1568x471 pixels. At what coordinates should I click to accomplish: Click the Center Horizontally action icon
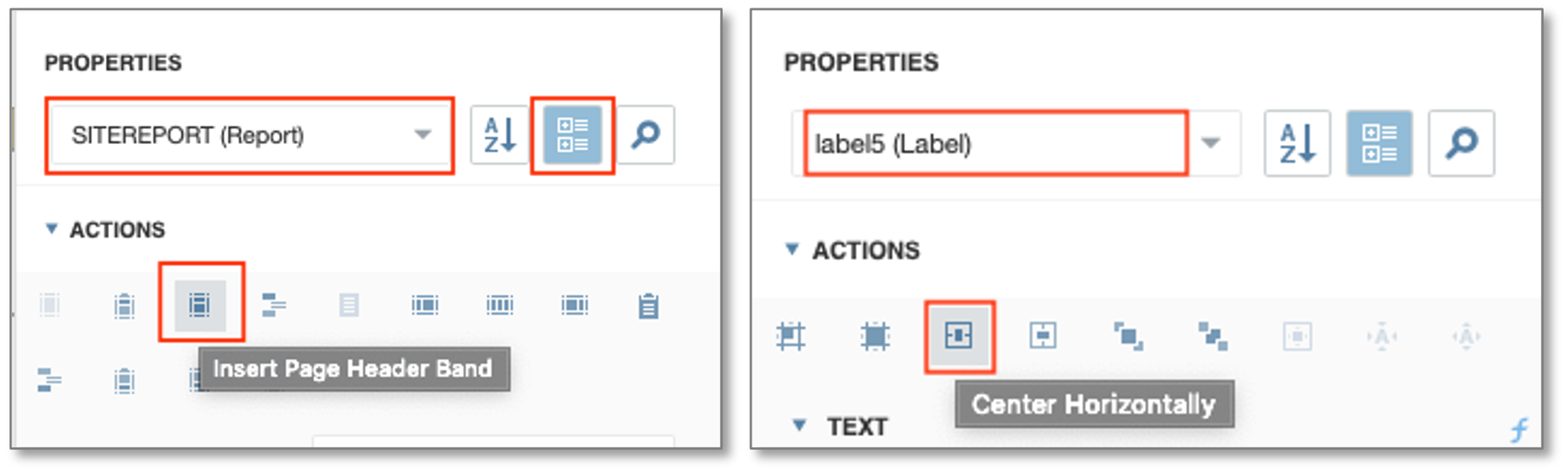point(958,335)
